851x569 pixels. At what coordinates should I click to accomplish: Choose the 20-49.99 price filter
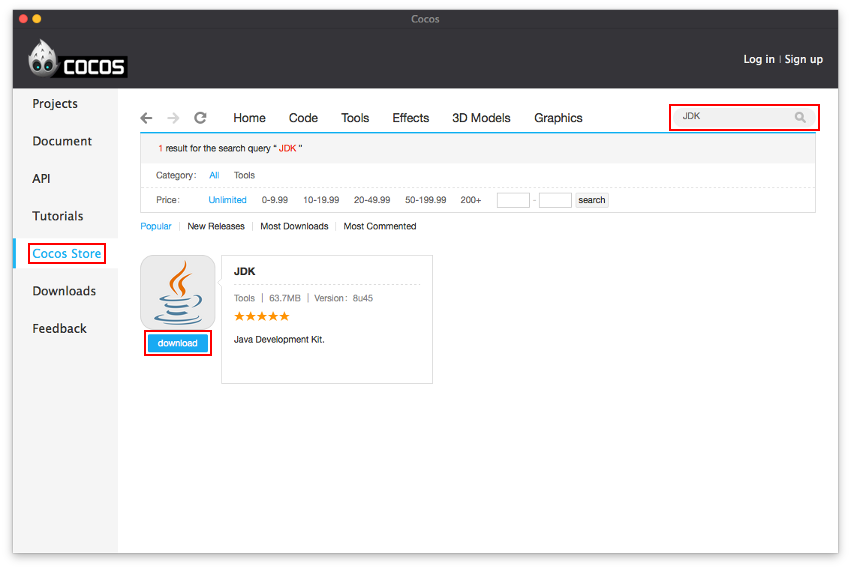372,200
